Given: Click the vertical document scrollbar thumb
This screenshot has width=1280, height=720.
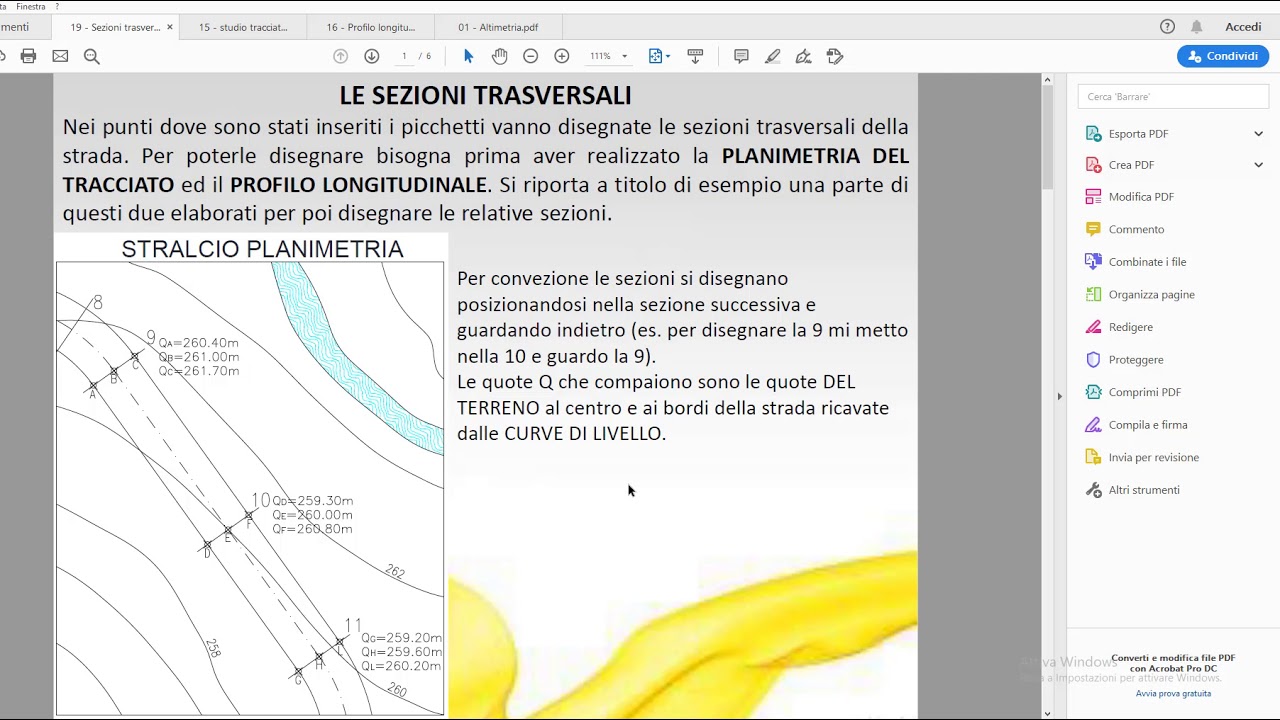Looking at the screenshot, I should click(1047, 137).
